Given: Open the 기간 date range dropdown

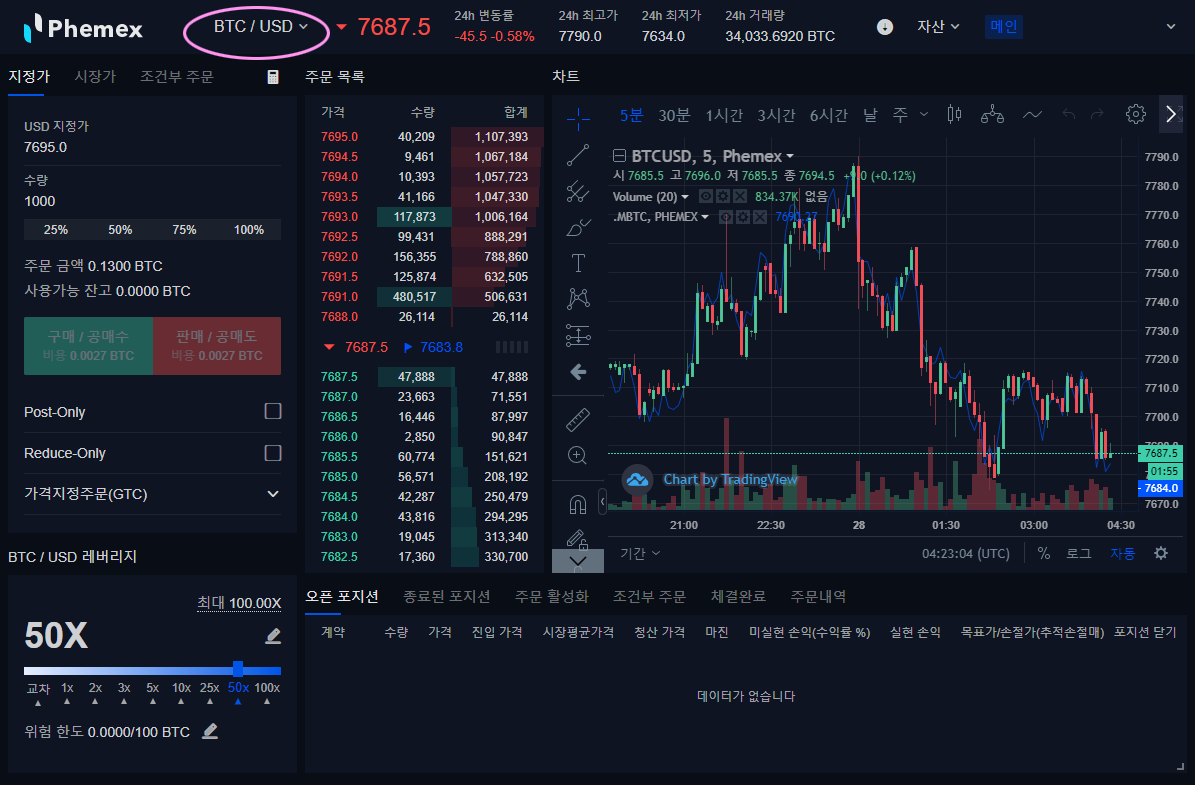Looking at the screenshot, I should 640,553.
